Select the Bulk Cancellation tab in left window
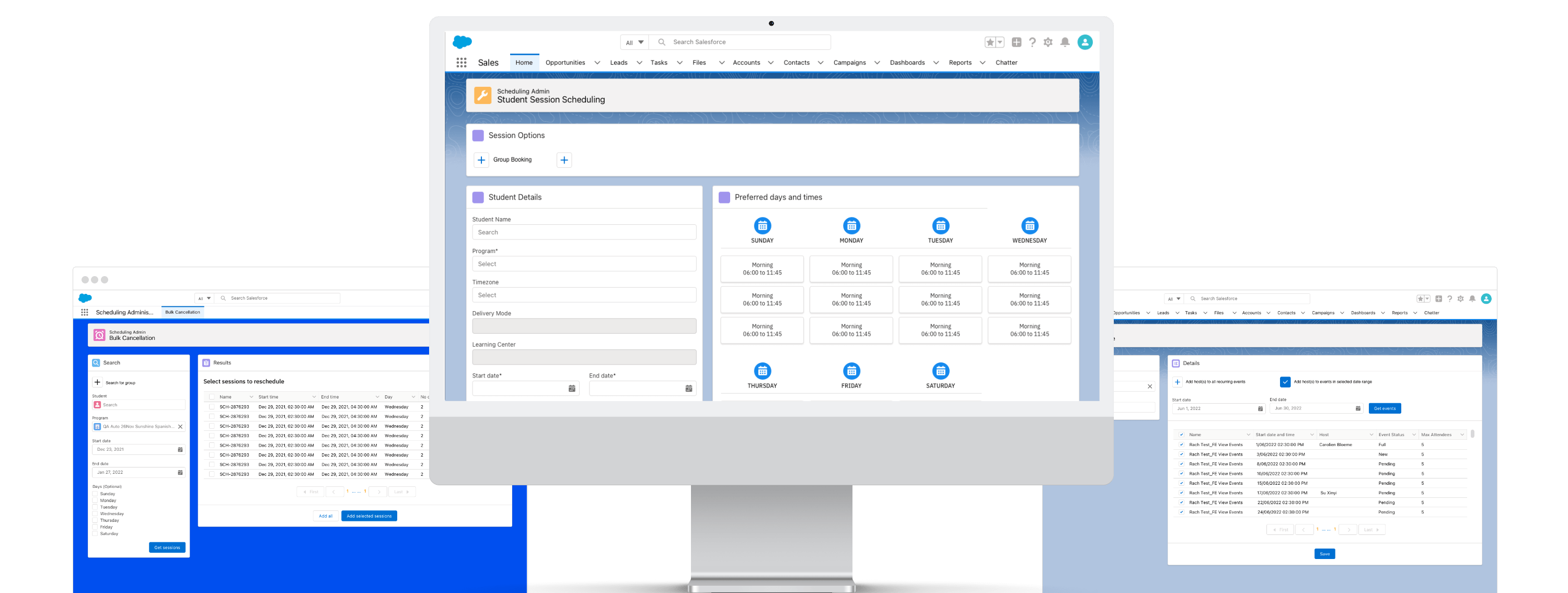Image resolution: width=1568 pixels, height=593 pixels. [x=182, y=312]
